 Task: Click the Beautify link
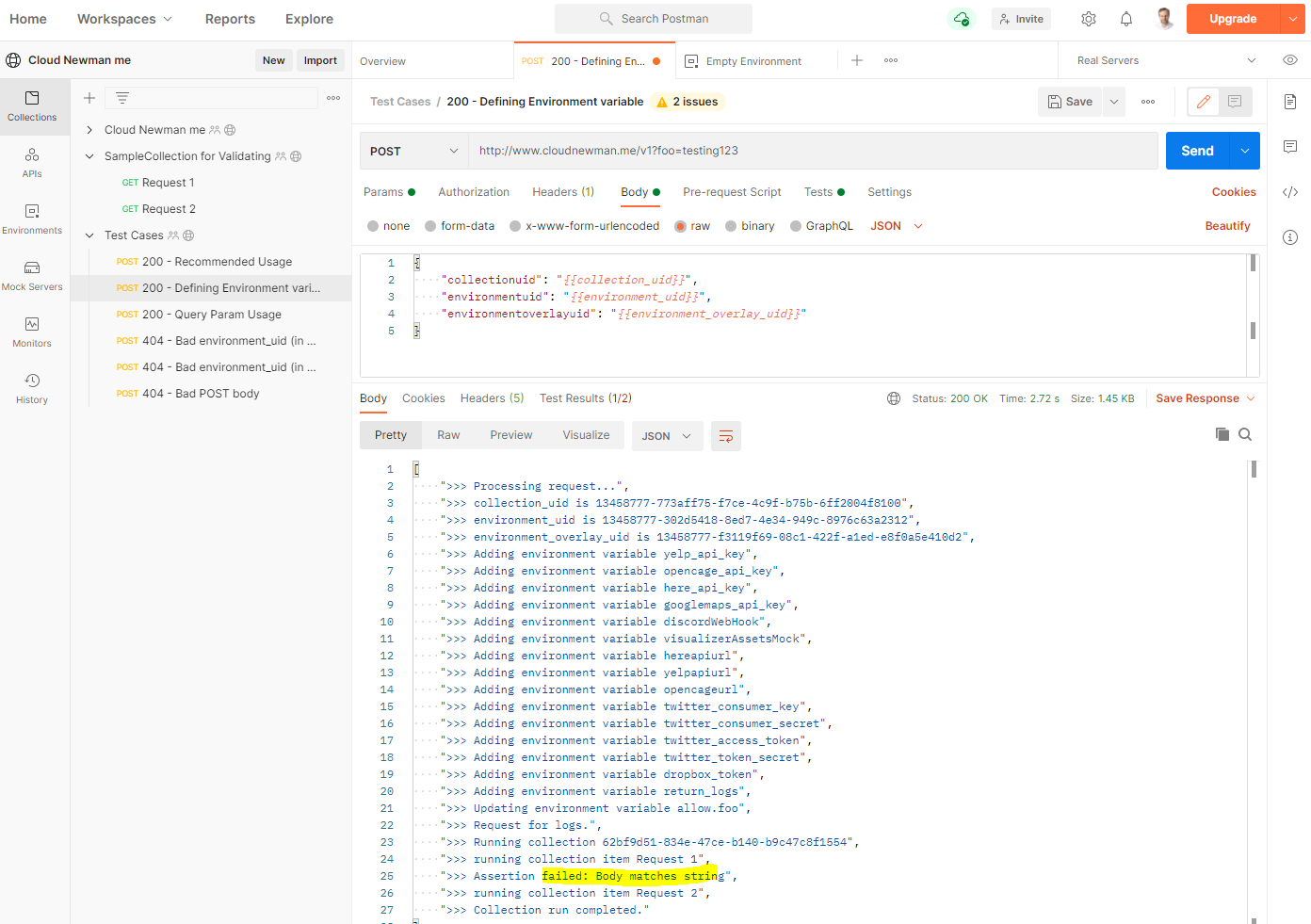point(1227,226)
